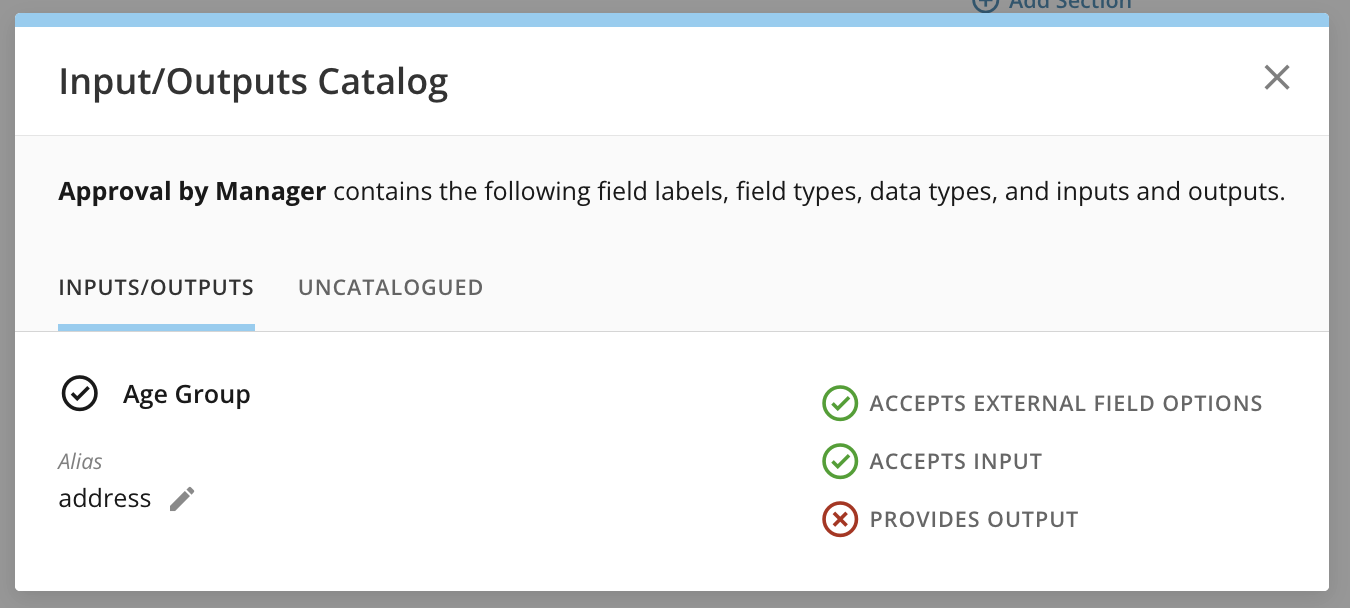Click the red cross beside Provides Output
The width and height of the screenshot is (1350, 608).
pyautogui.click(x=840, y=519)
